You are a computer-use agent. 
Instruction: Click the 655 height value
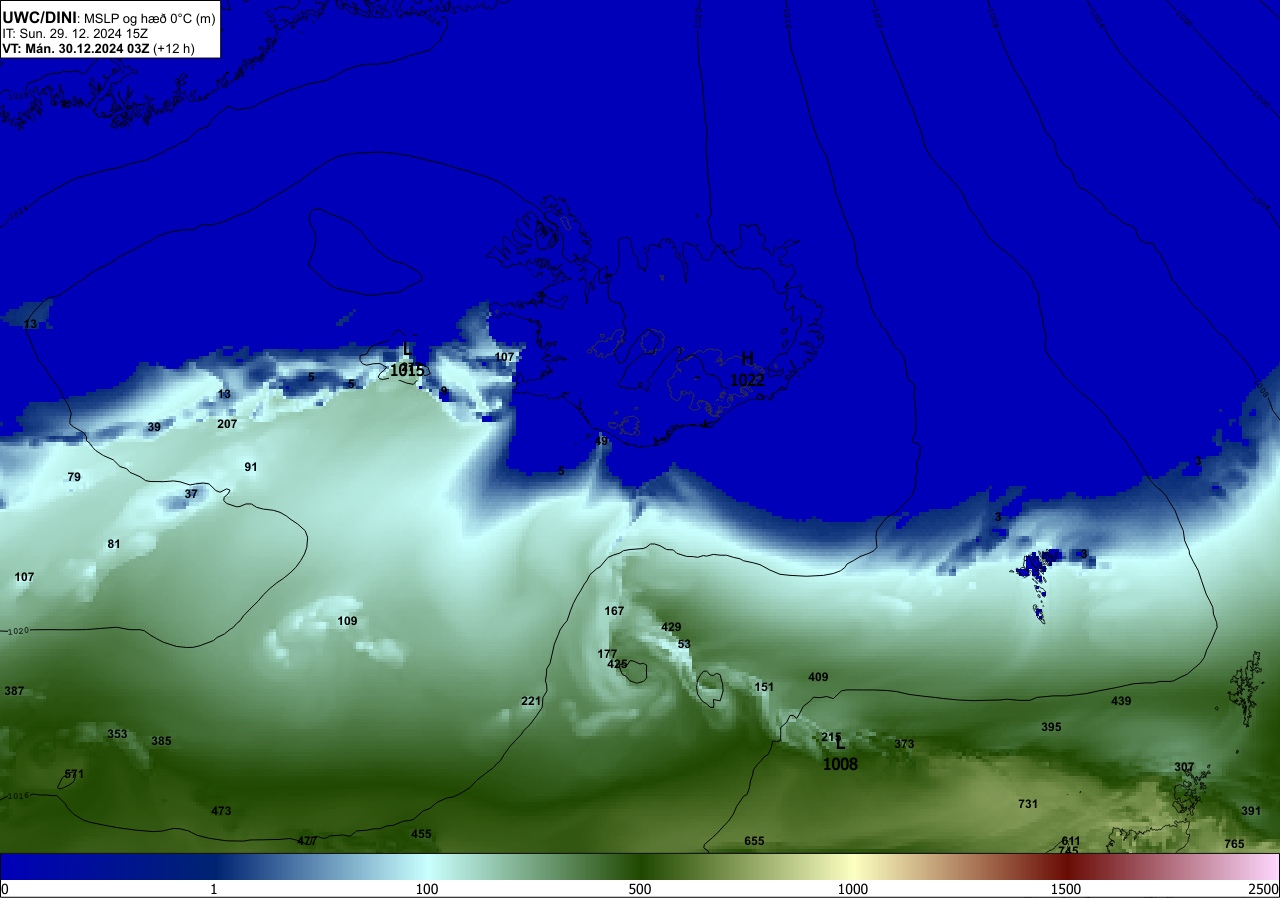754,841
